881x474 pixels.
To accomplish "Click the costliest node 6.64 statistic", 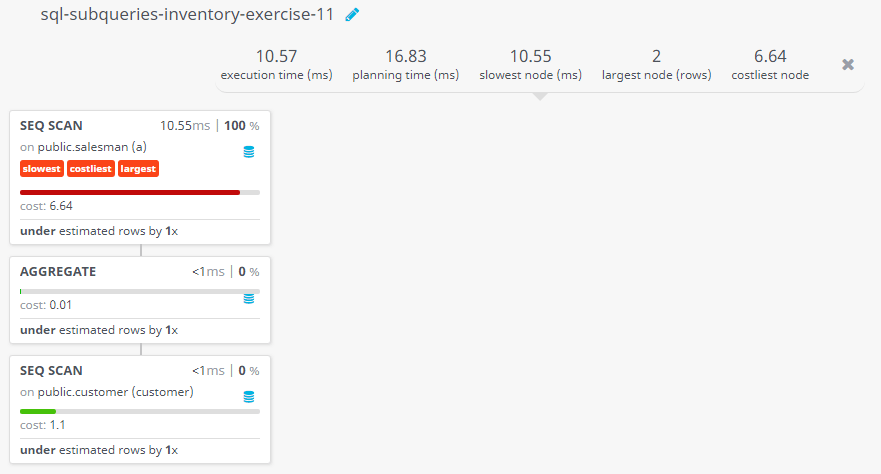I will [770, 65].
